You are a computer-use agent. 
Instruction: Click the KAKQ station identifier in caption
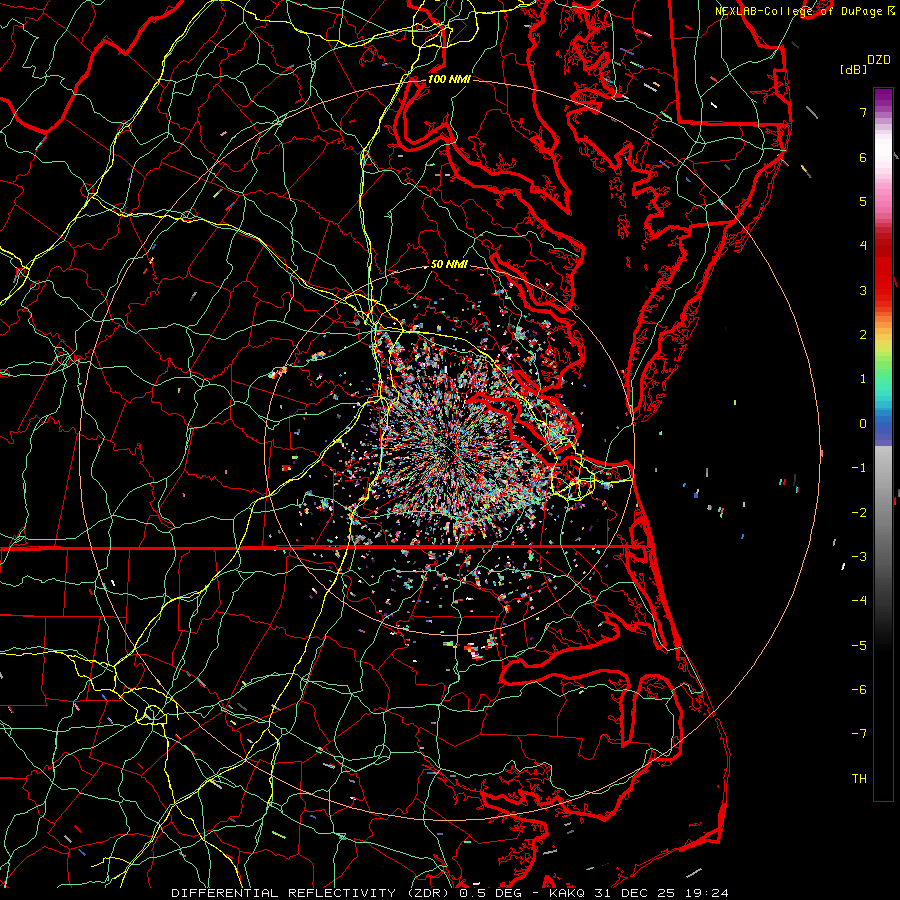click(x=567, y=893)
